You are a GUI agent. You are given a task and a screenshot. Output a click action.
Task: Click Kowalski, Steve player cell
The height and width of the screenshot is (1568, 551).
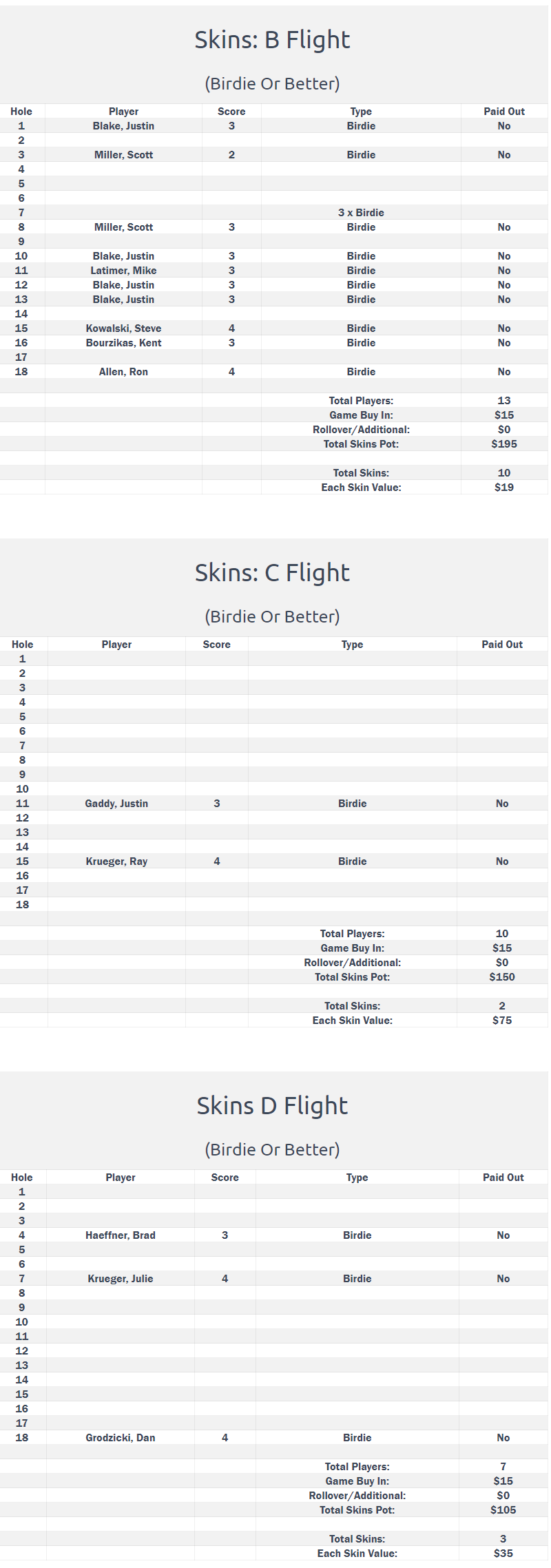click(x=123, y=328)
